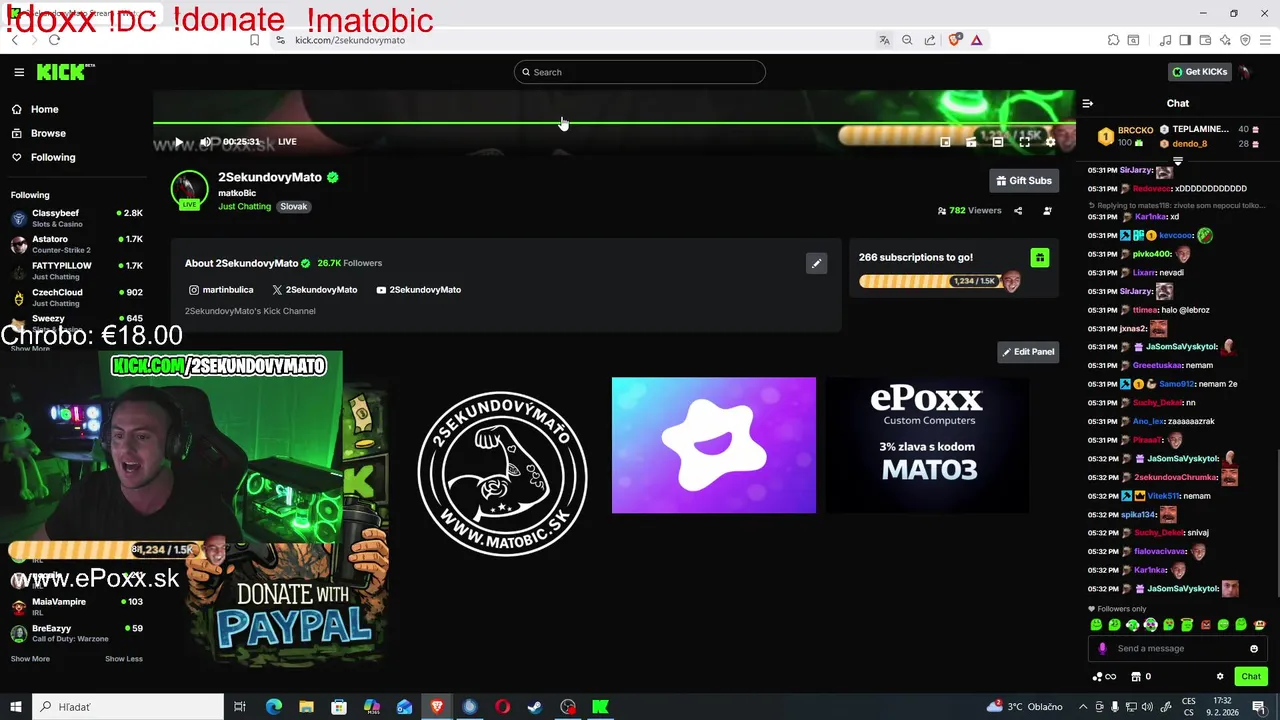Open BreEazyy channel in sidebar
Viewport: 1280px width, 720px height.
[77, 633]
